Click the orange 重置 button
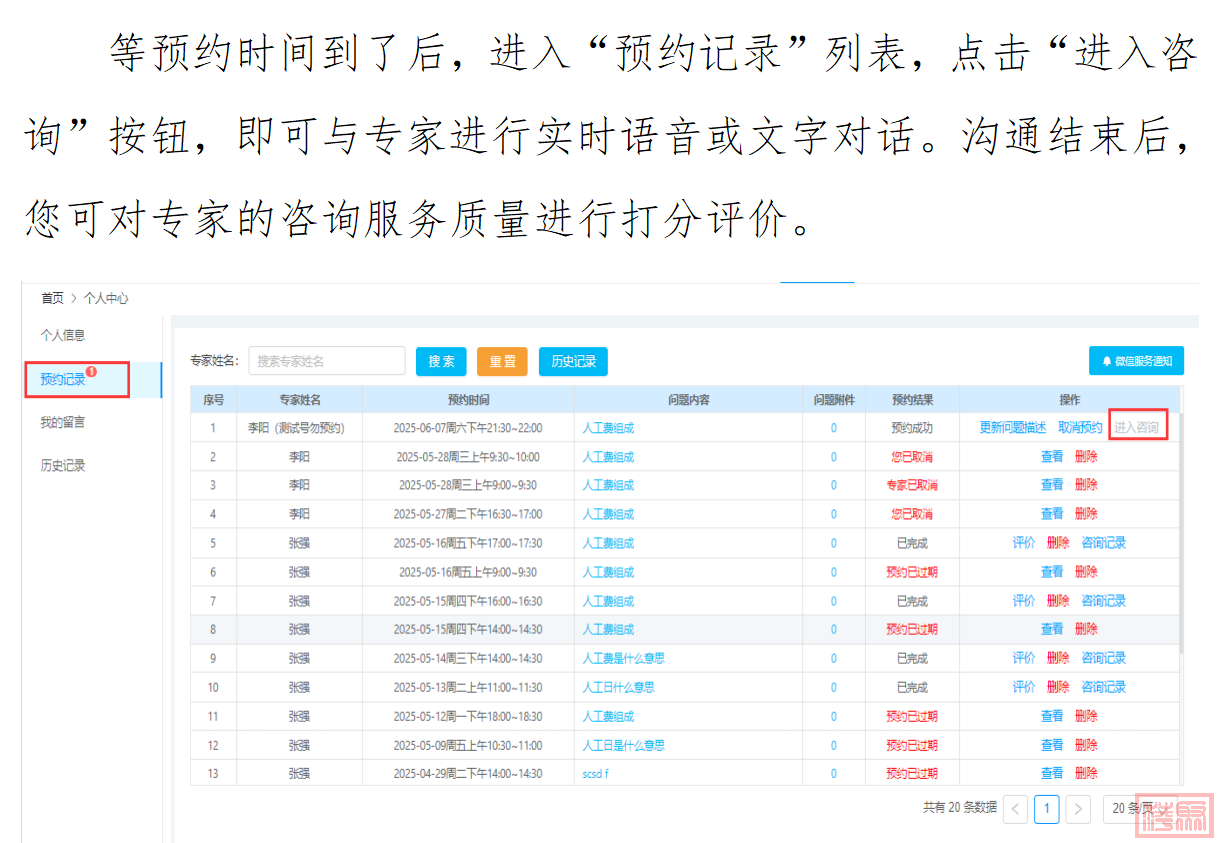The width and height of the screenshot is (1220, 843). 502,361
